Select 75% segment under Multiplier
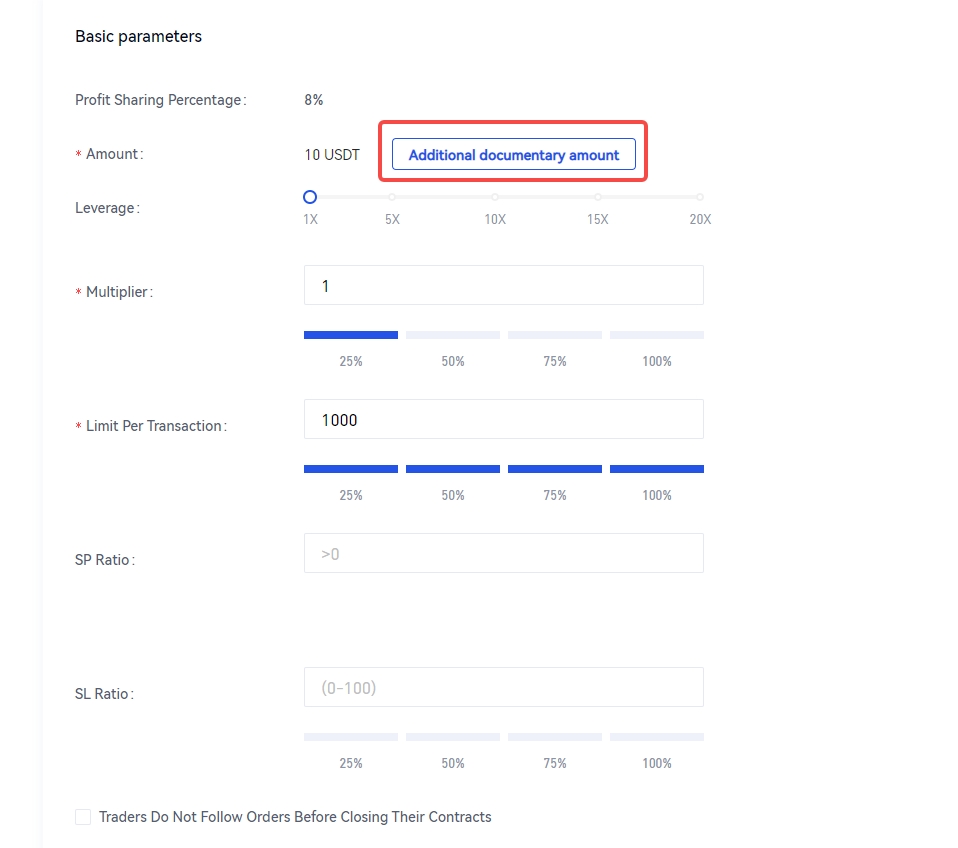The width and height of the screenshot is (958, 848). [555, 335]
